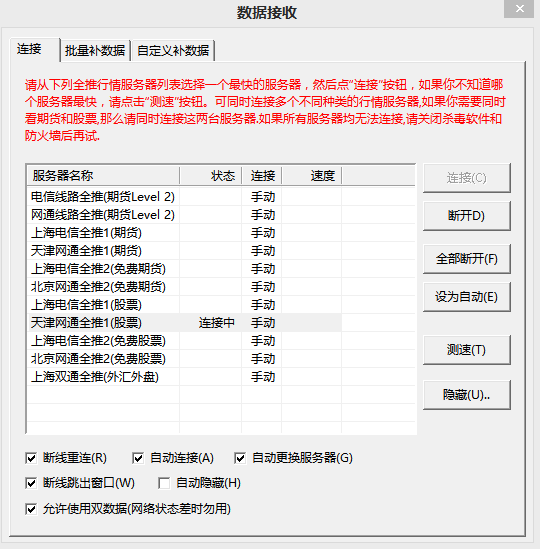Click the 连接 column header in list
540x549 pixels.
262,175
